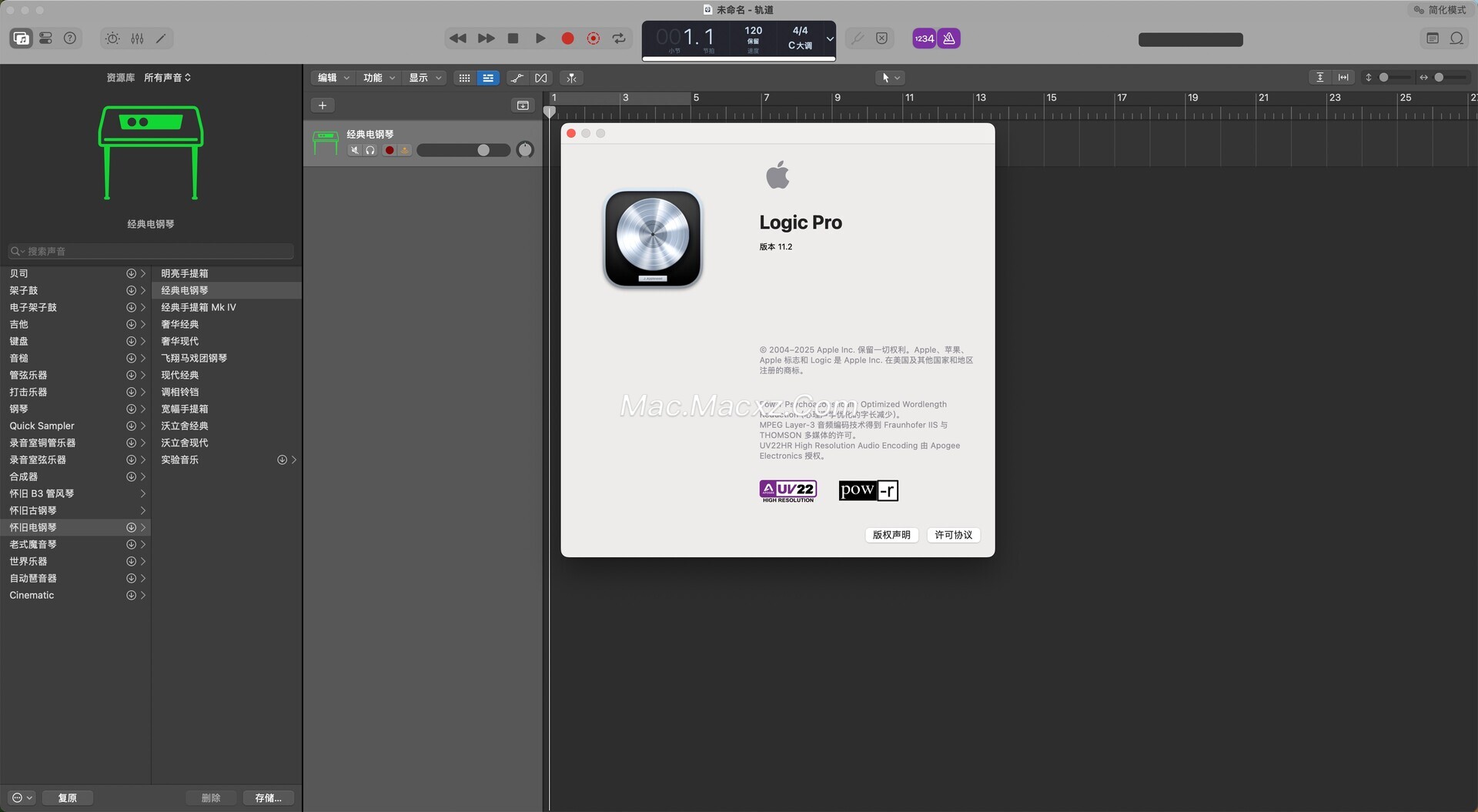The height and width of the screenshot is (812, 1478).
Task: Open Smart Controls dial icon
Action: pos(112,38)
